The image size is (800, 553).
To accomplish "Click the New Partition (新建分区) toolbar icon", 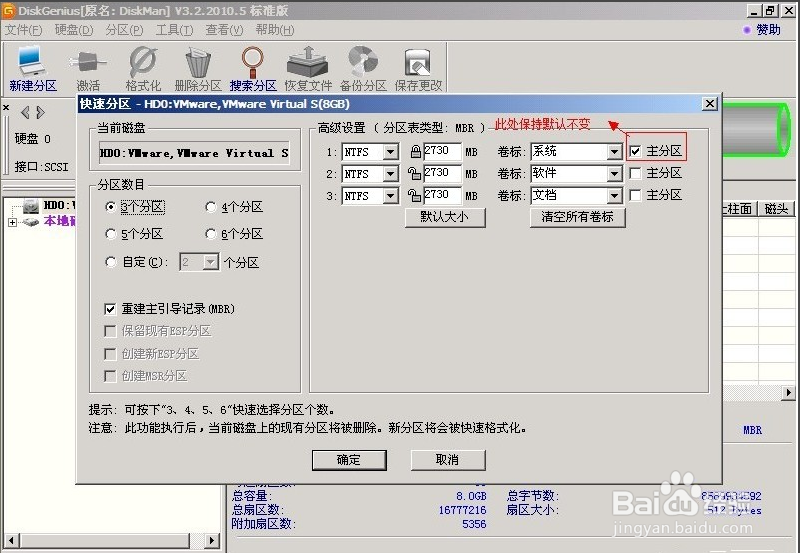I will [32, 61].
